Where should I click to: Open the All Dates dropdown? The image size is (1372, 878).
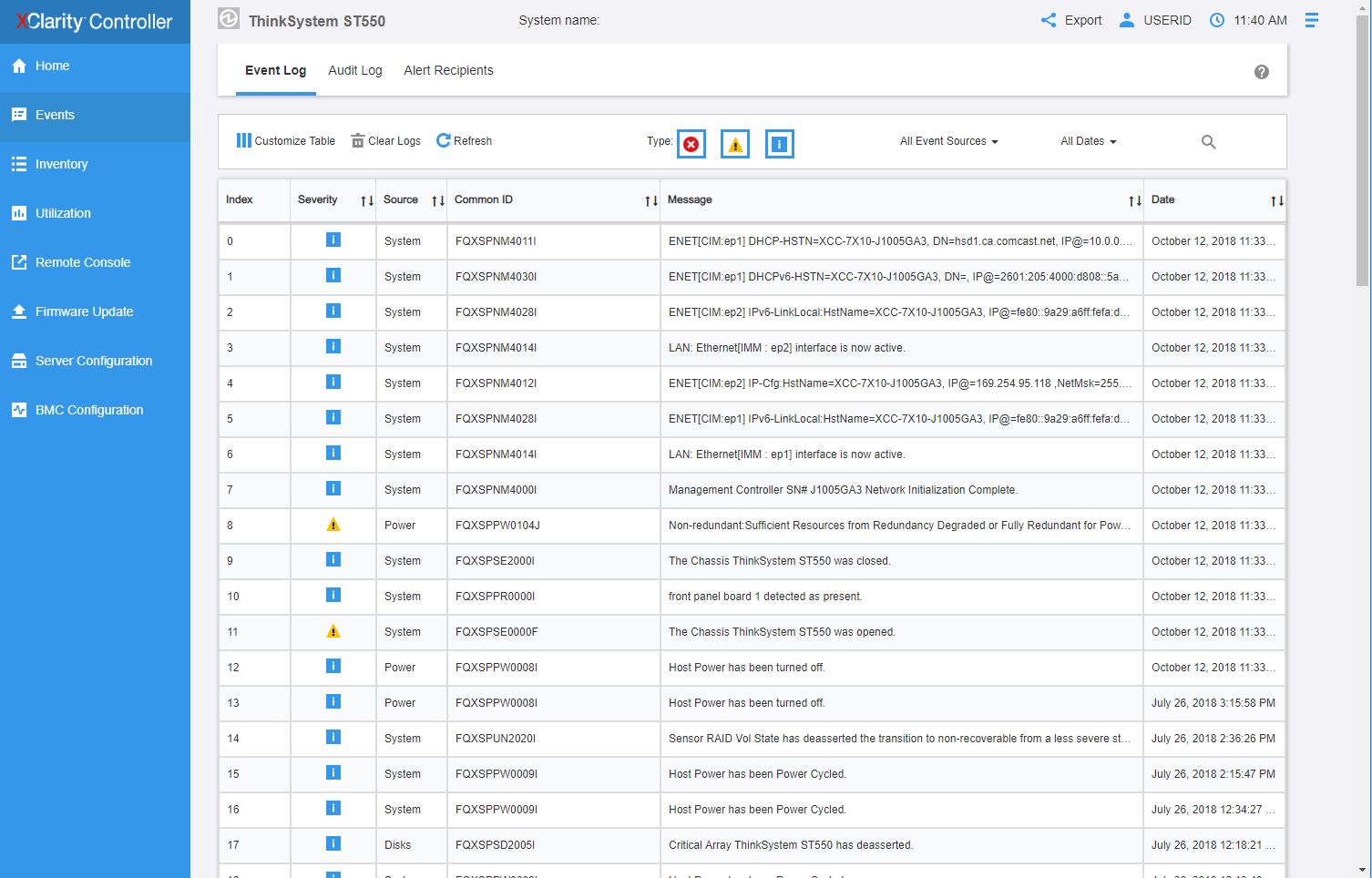click(x=1088, y=141)
